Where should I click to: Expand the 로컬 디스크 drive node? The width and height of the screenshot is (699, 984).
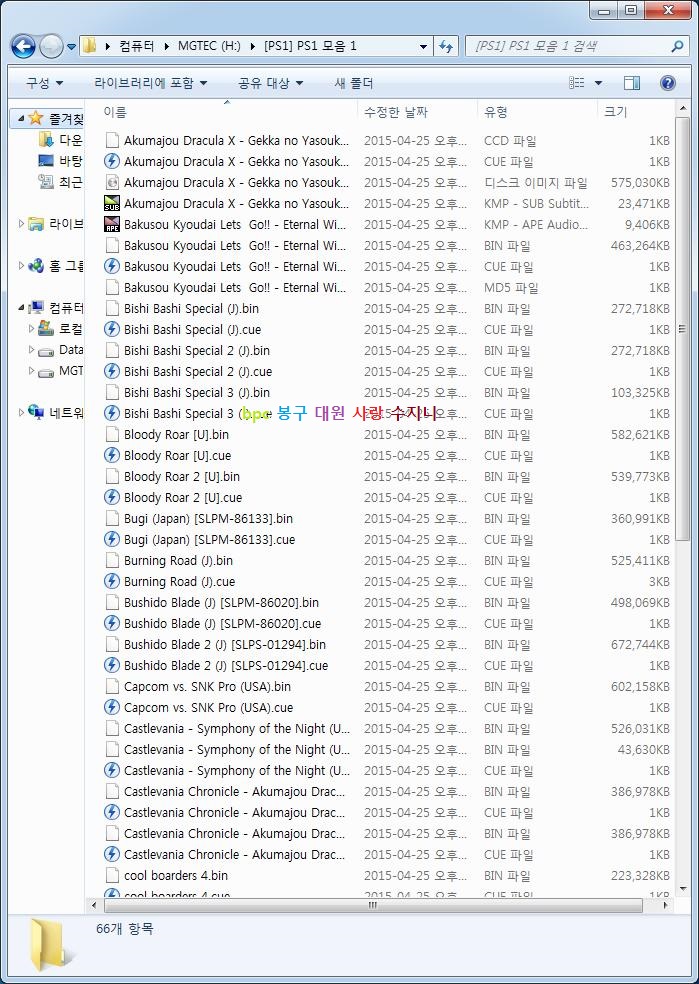pyautogui.click(x=31, y=328)
